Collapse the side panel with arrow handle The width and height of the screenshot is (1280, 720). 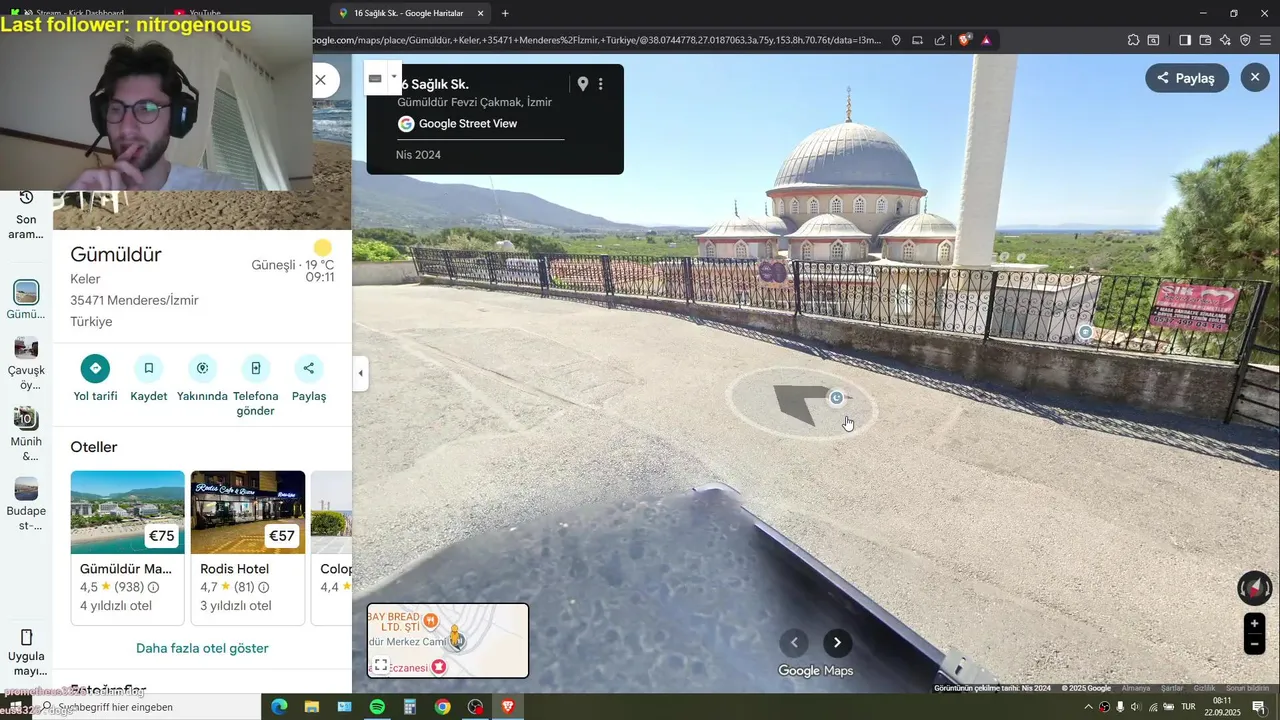360,374
